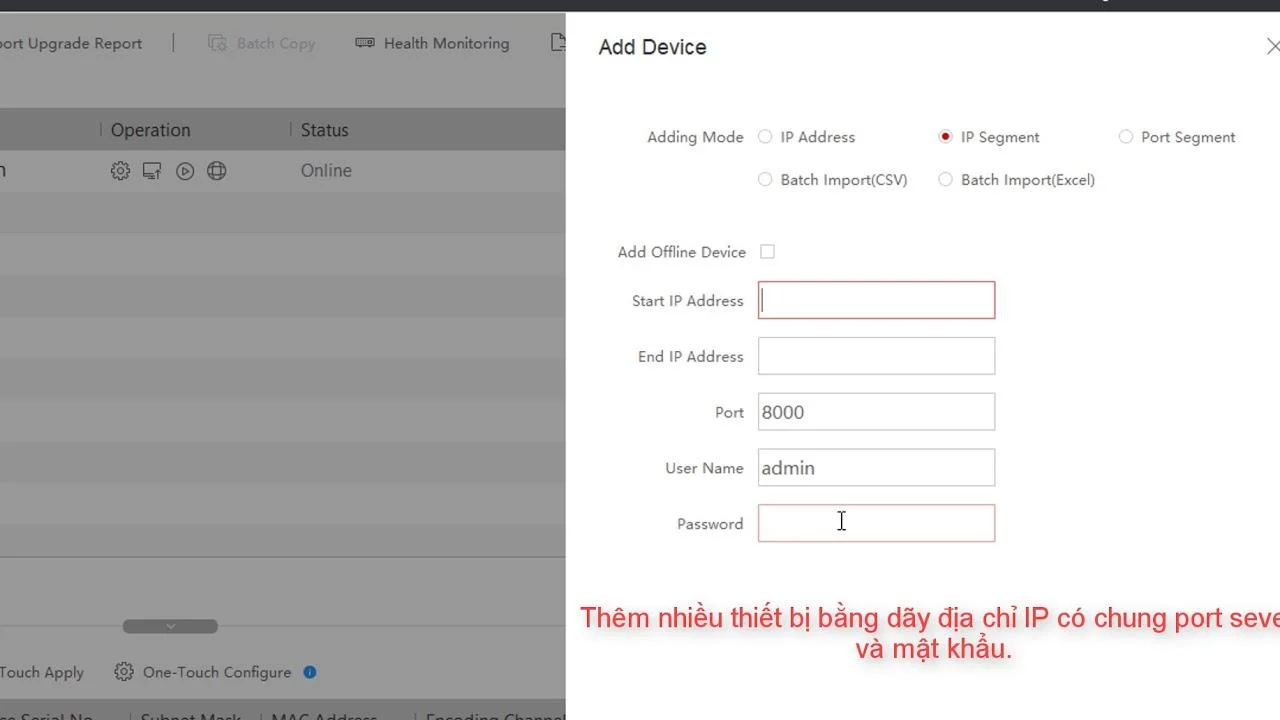Click the Operation column header
1280x720 pixels.
(150, 130)
